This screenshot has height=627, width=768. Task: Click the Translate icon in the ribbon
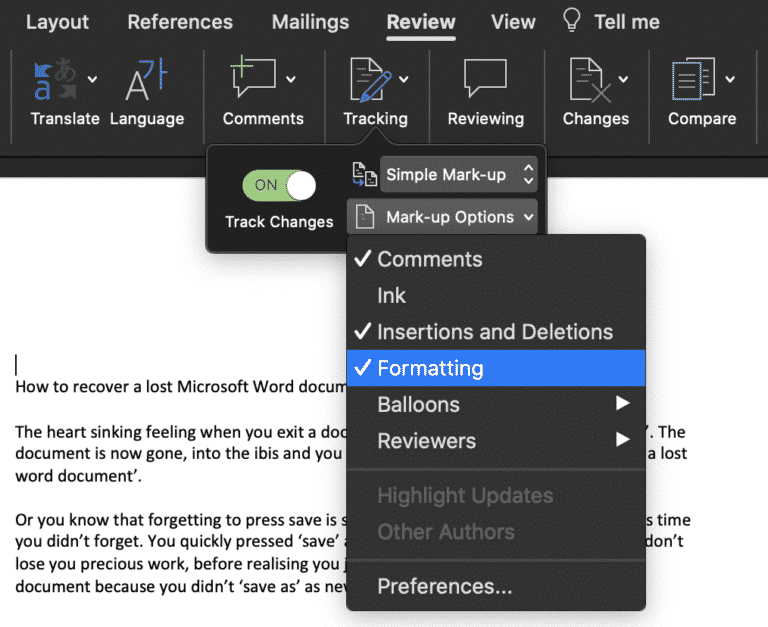pyautogui.click(x=55, y=80)
